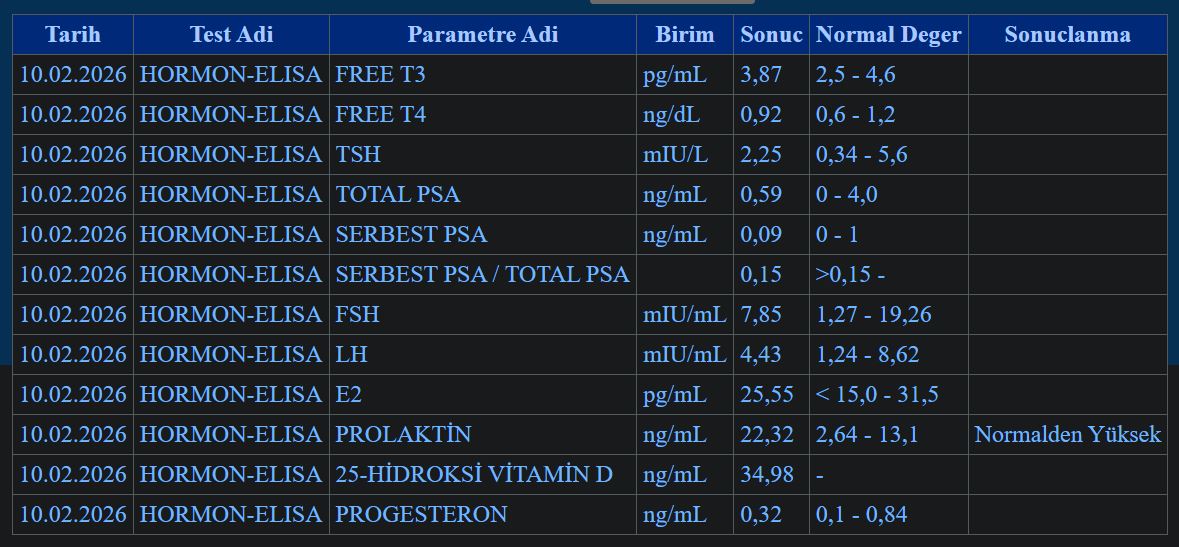
Task: Click the E2 normal range '< 15,0 - 31,5'
Action: point(877,395)
